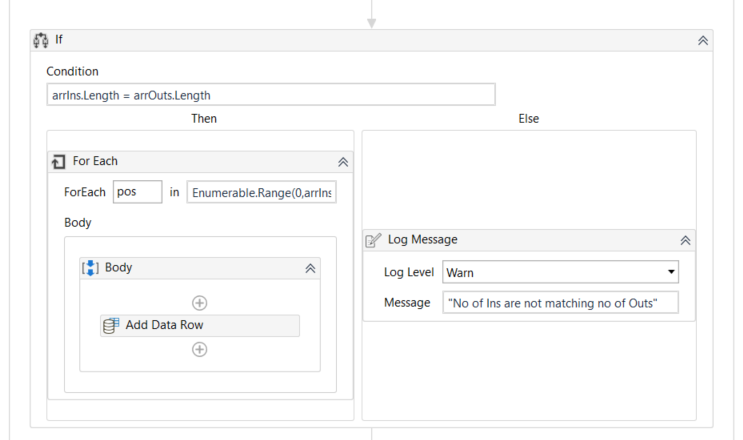This screenshot has width=743, height=440.
Task: Edit the Enumerable.Range collection field
Action: pyautogui.click(x=262, y=192)
